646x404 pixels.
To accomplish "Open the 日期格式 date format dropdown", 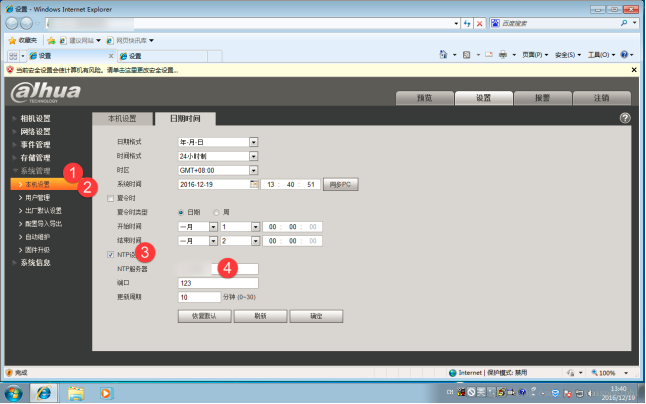I will (x=253, y=143).
